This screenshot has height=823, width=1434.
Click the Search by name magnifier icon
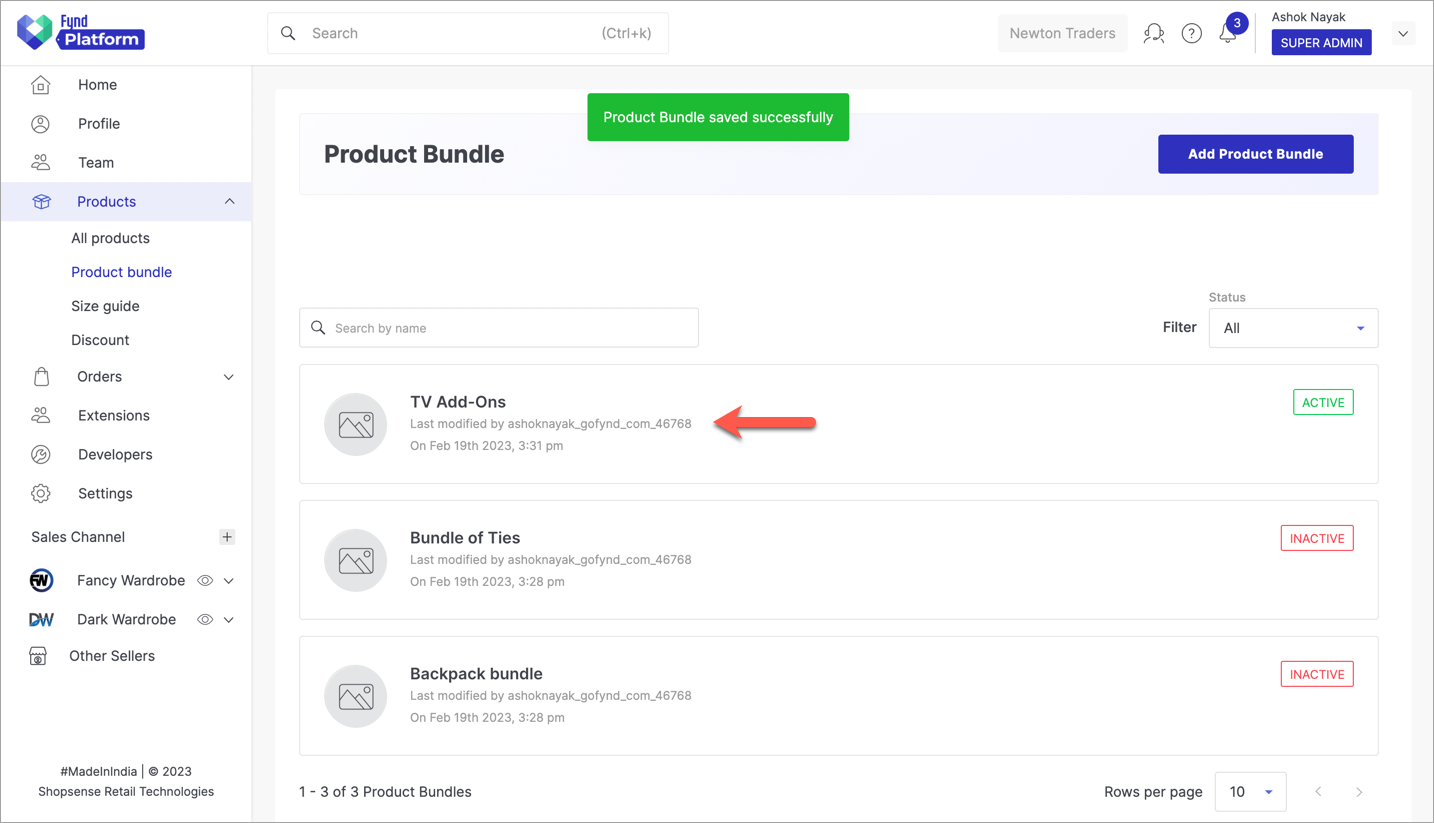(318, 328)
